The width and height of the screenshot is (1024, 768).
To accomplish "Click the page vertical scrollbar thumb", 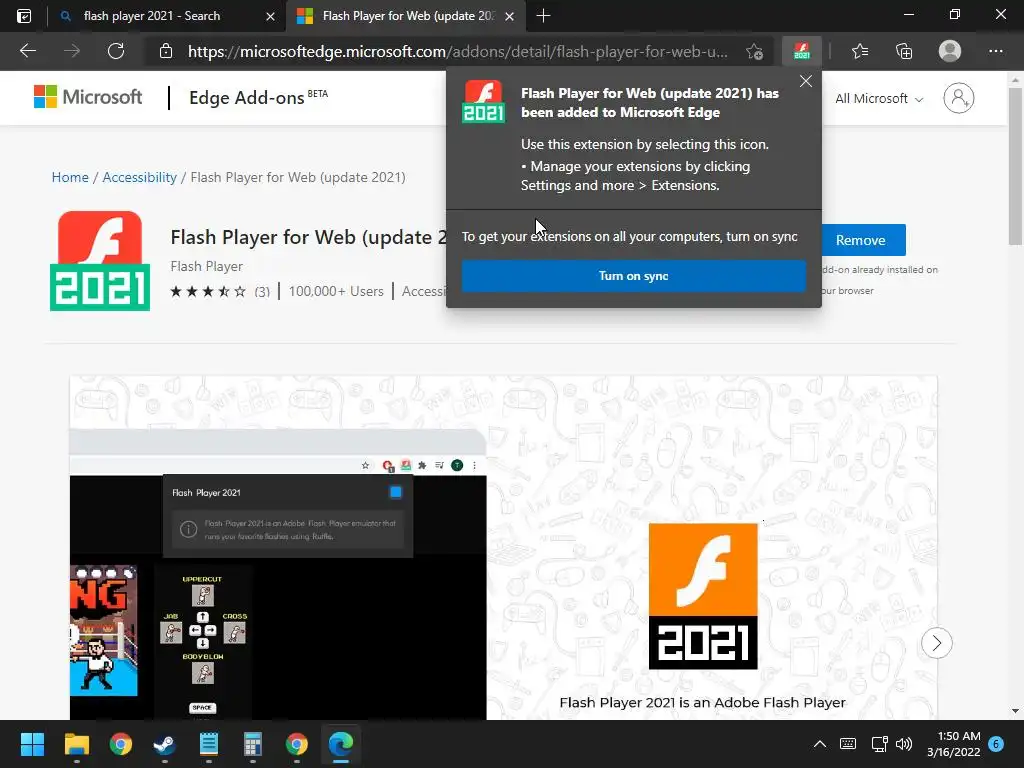I will [1015, 167].
